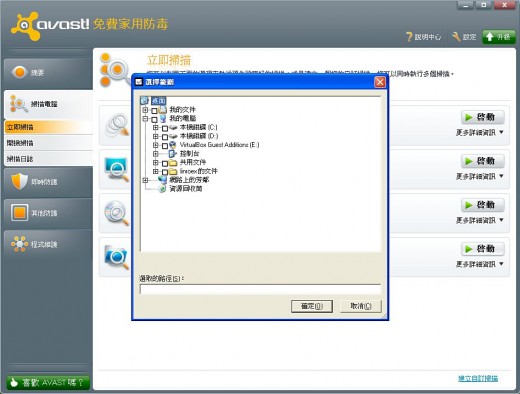Click the folder scan icon with magnifier

(x=117, y=257)
